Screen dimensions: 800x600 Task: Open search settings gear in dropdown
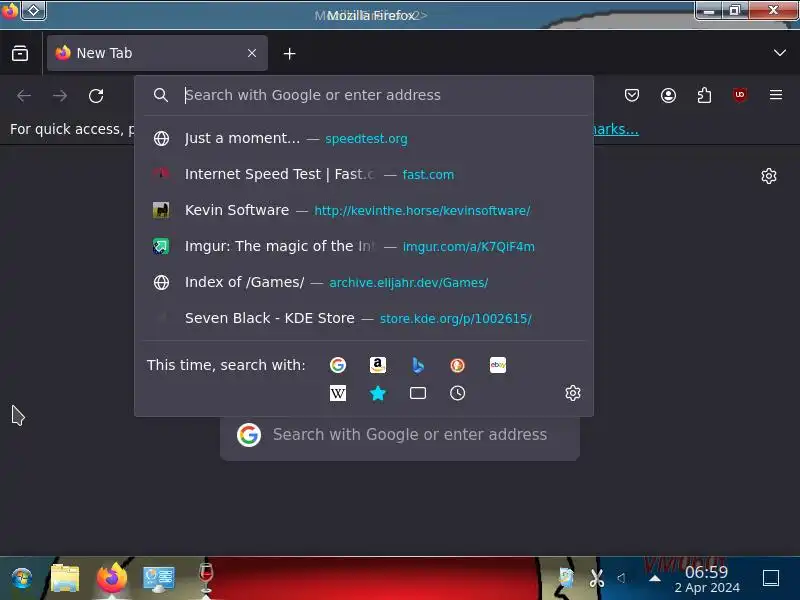click(572, 393)
